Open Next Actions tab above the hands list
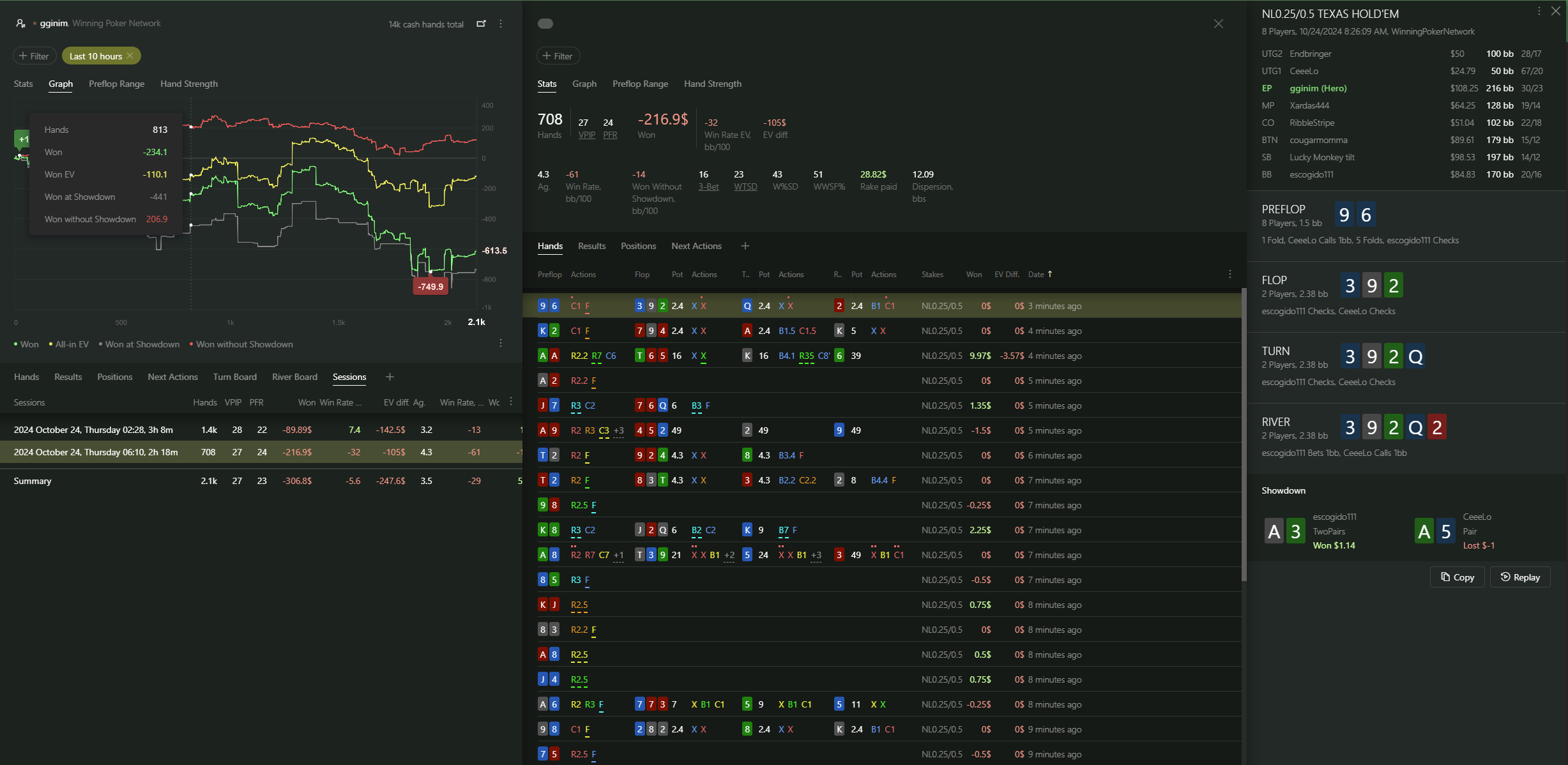1568x765 pixels. coord(697,246)
